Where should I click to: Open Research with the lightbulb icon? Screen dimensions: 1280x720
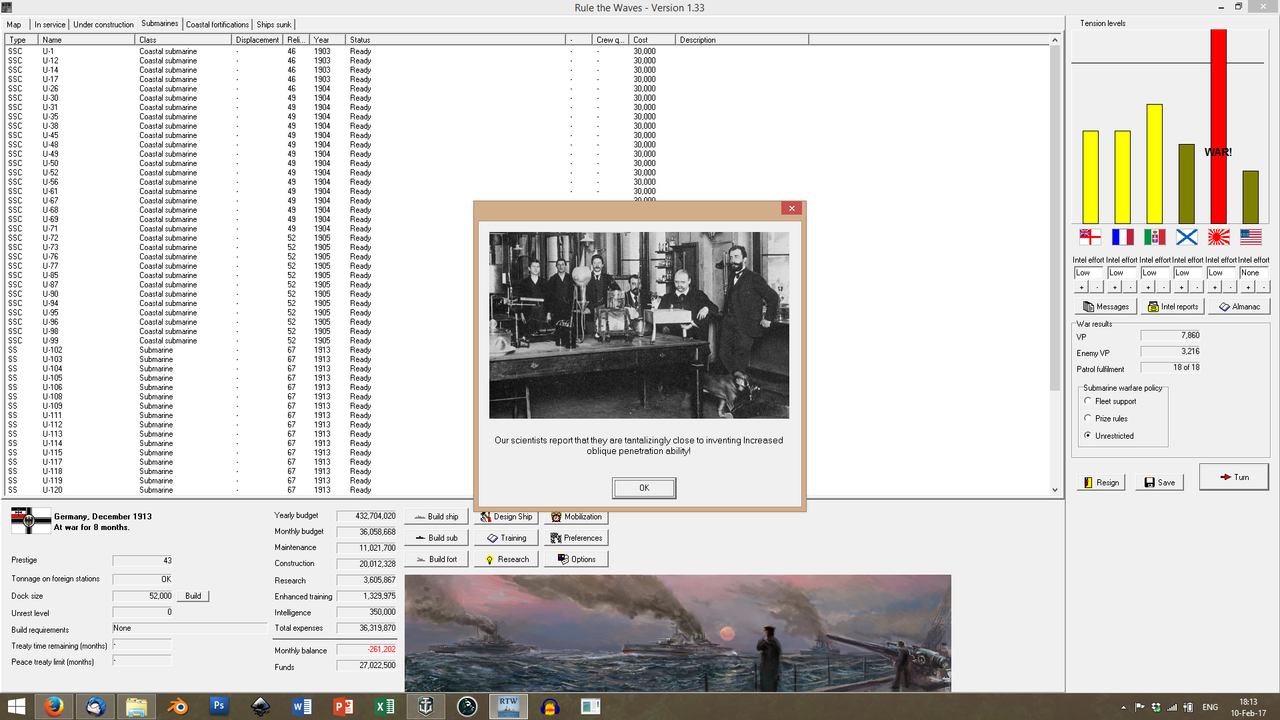click(x=506, y=559)
